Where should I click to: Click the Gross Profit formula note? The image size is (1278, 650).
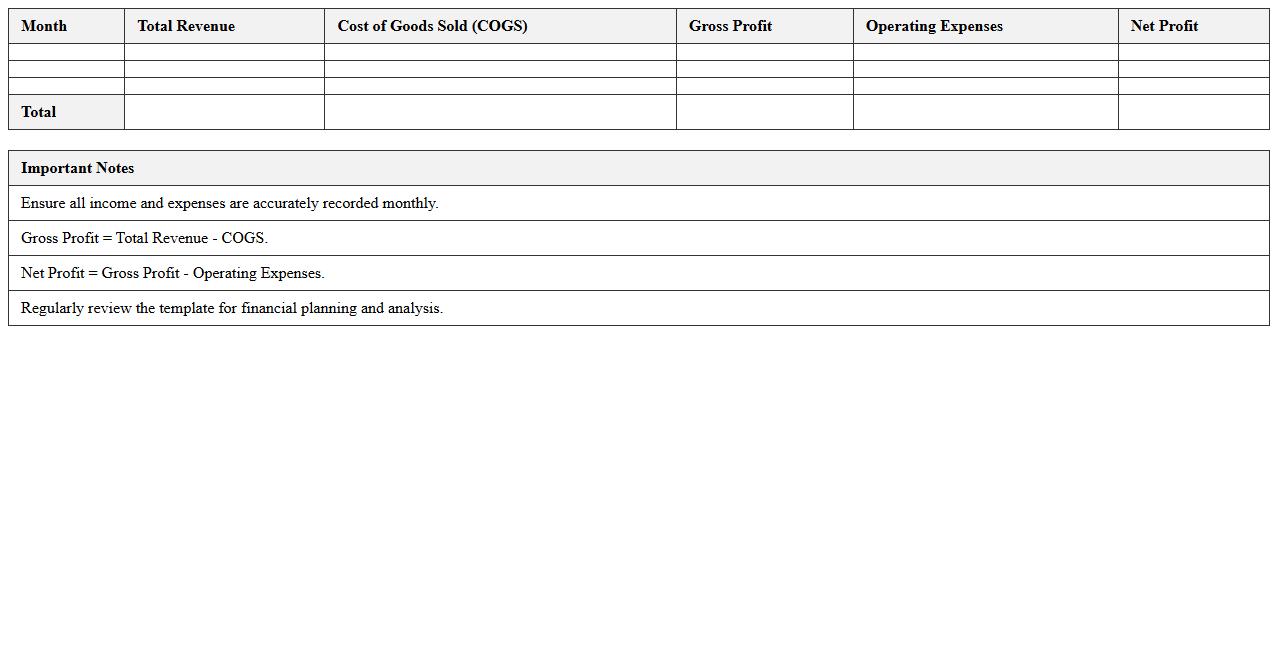coord(144,238)
